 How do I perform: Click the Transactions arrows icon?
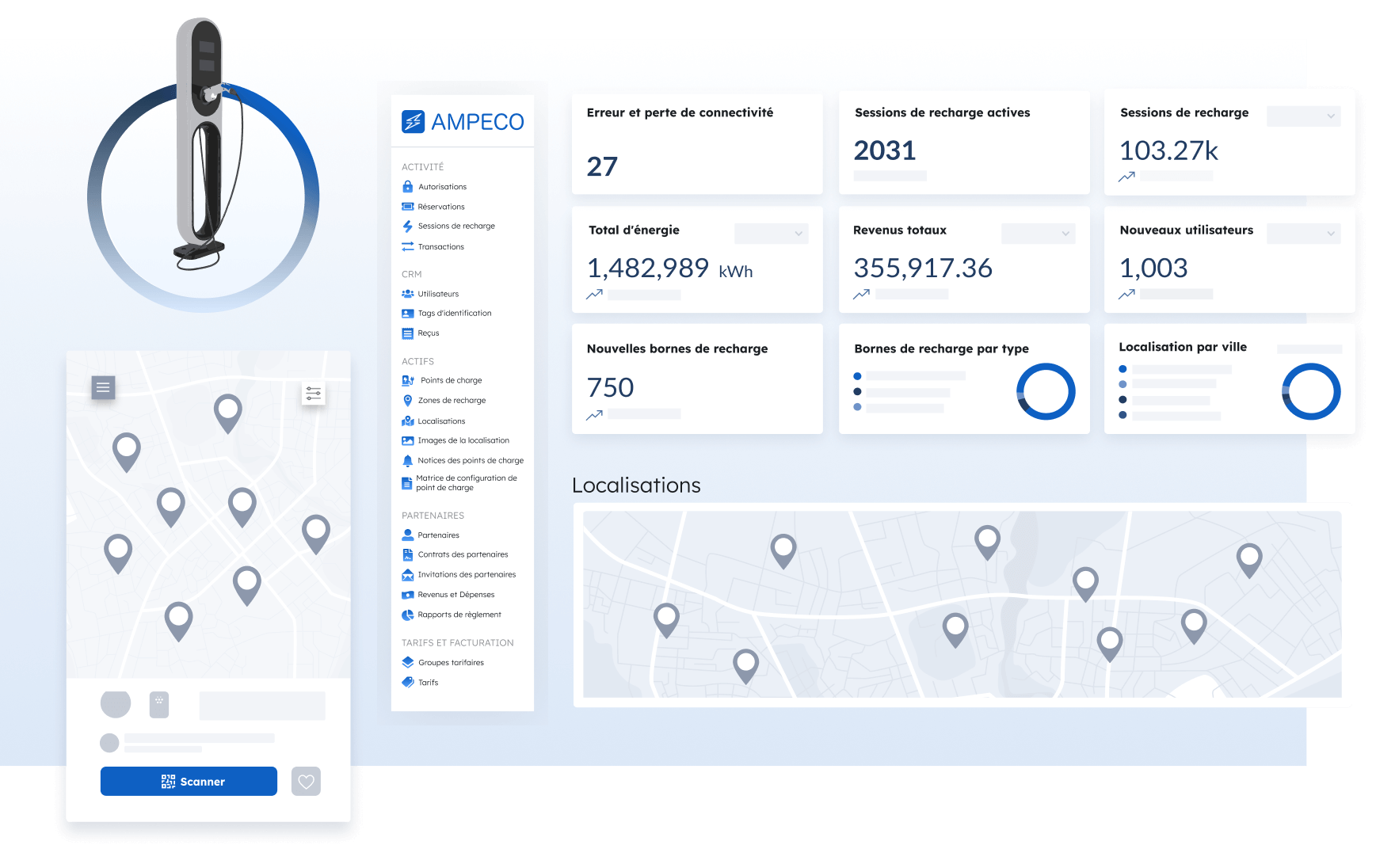(x=407, y=246)
